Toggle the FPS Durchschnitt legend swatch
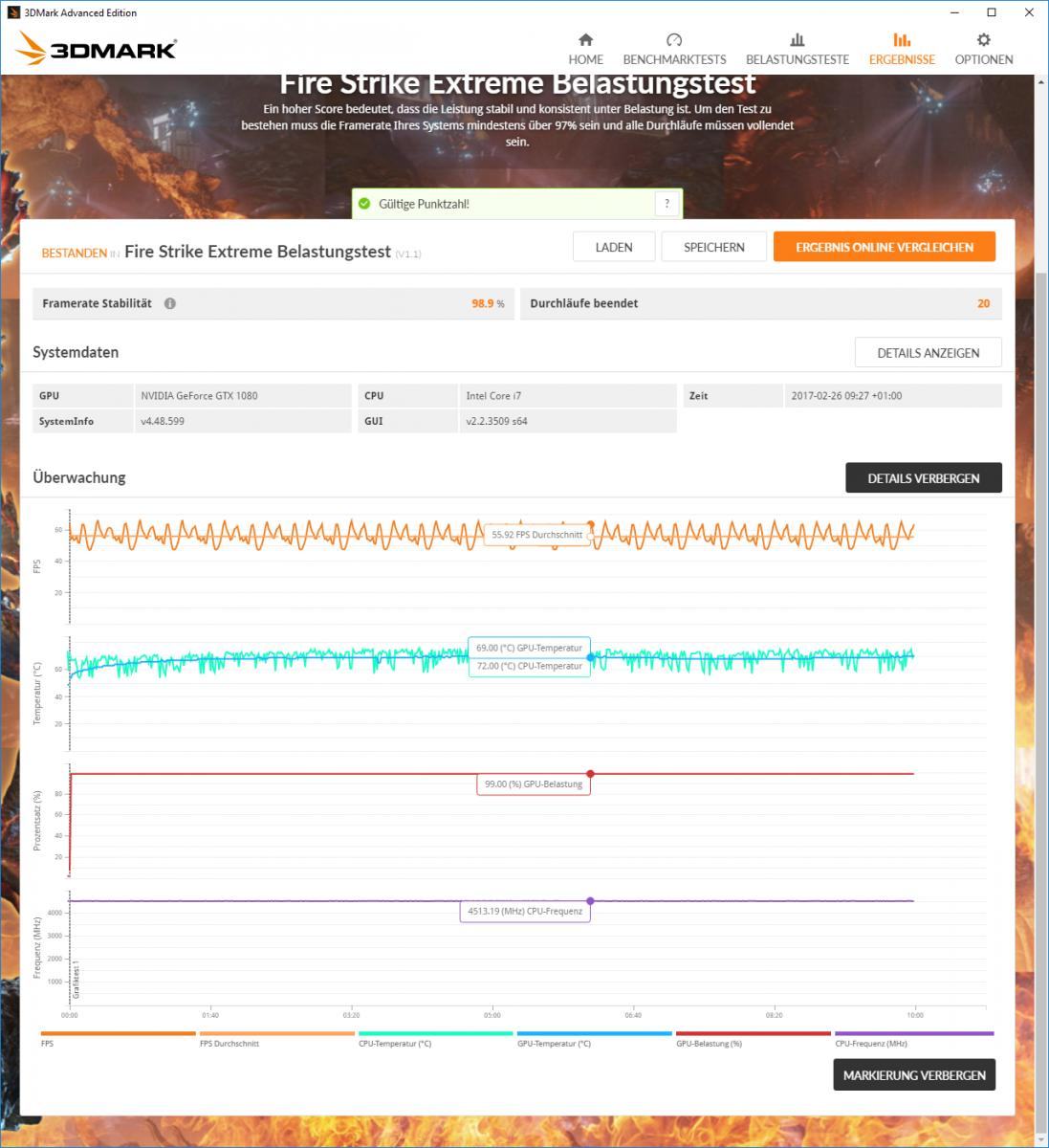This screenshot has width=1049, height=1148. point(276,1034)
